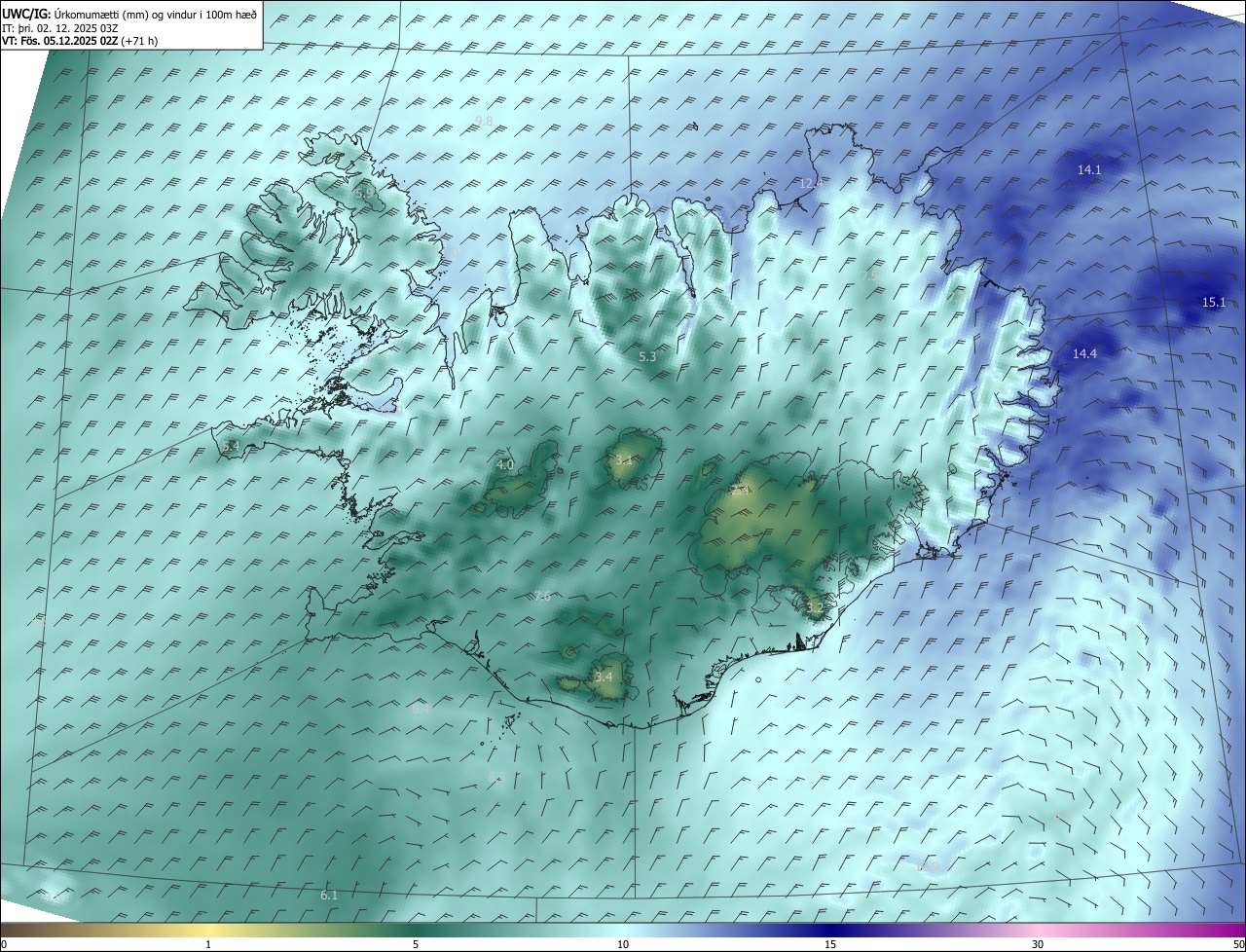The image size is (1246, 952).
Task: Click the 14.1 value on the map
Action: coord(1089,169)
